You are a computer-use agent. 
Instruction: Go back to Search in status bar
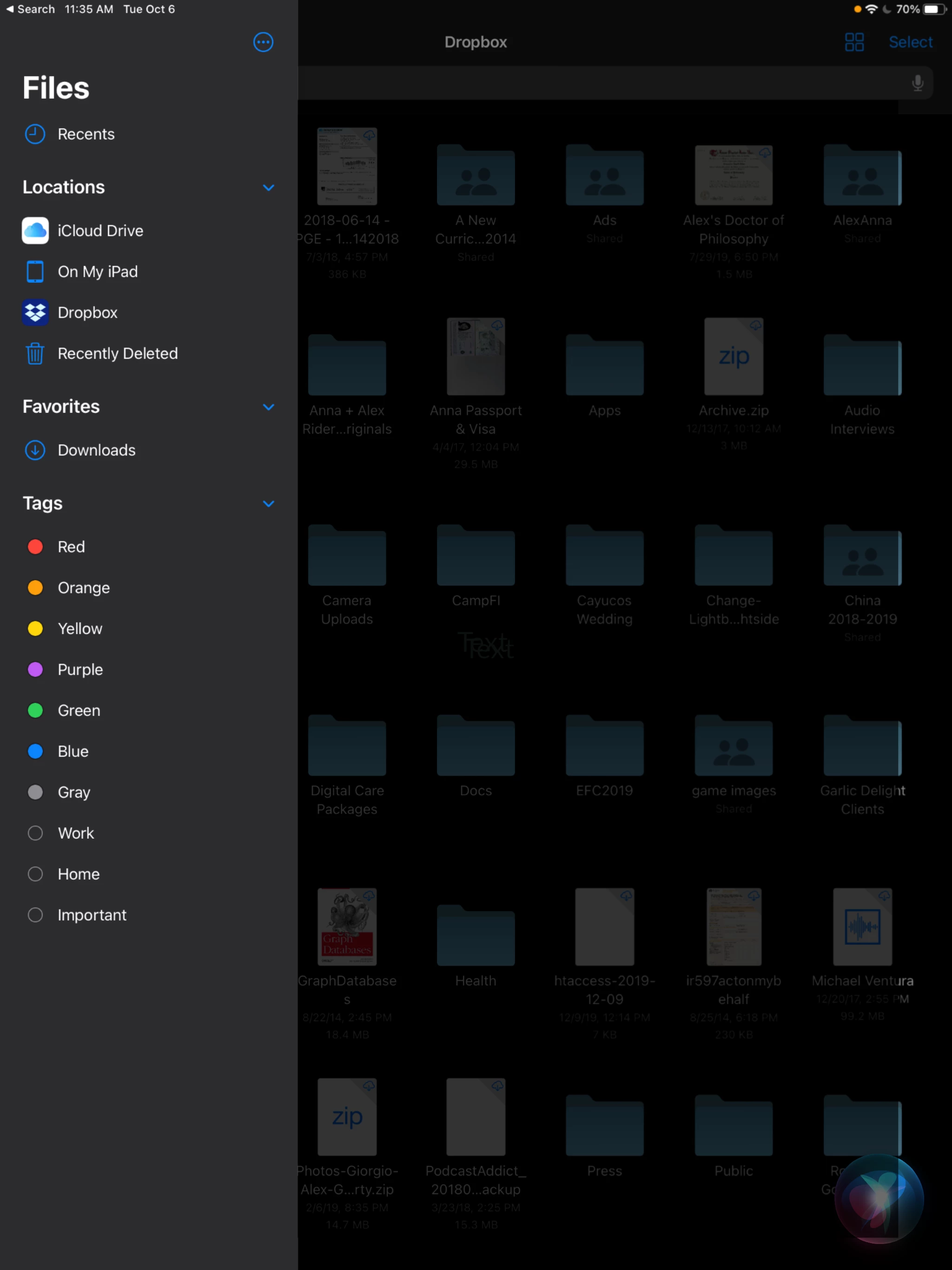[30, 9]
